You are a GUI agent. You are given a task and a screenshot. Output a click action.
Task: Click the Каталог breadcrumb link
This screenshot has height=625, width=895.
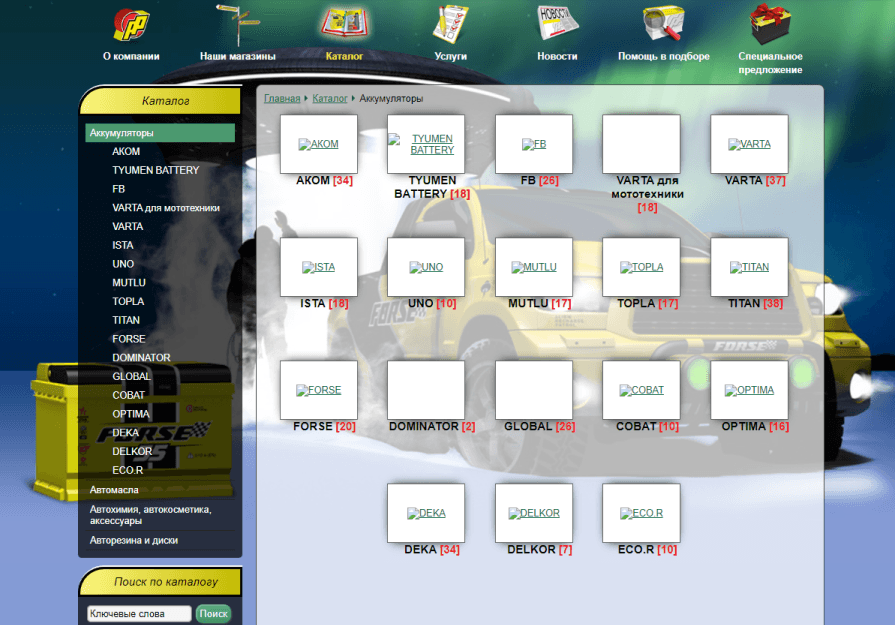(330, 98)
